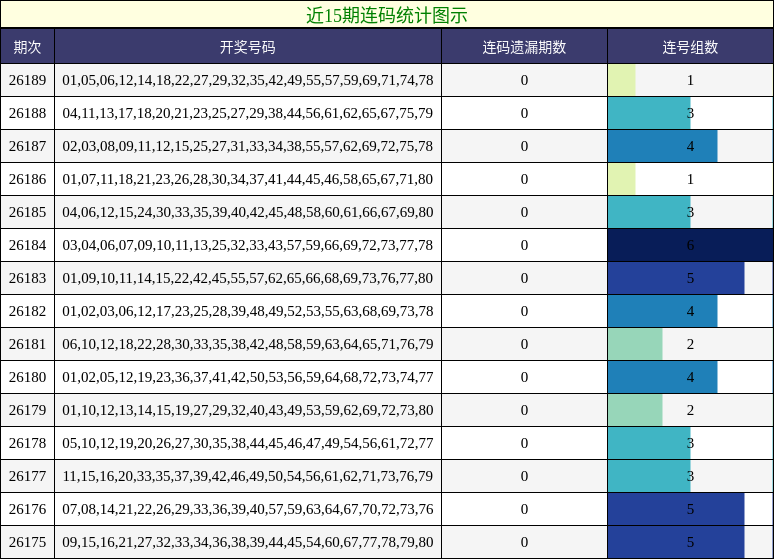The height and width of the screenshot is (559, 774).
Task: Click draw numbers of period 26184
Action: click(248, 245)
